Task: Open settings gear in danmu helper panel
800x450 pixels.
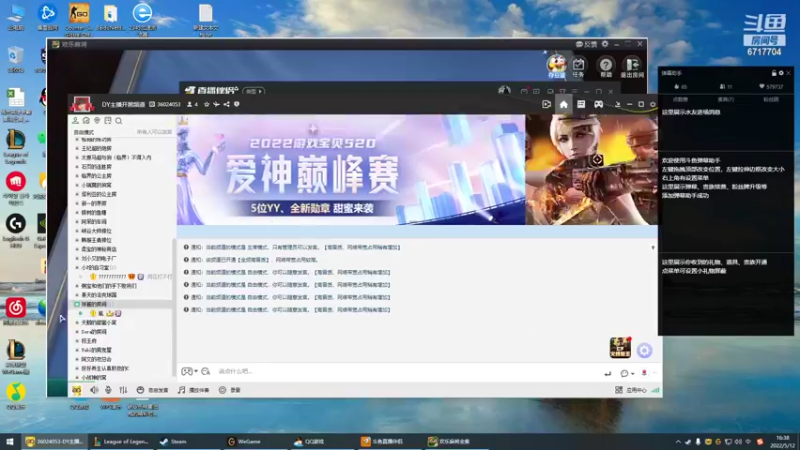Action: pos(781,73)
